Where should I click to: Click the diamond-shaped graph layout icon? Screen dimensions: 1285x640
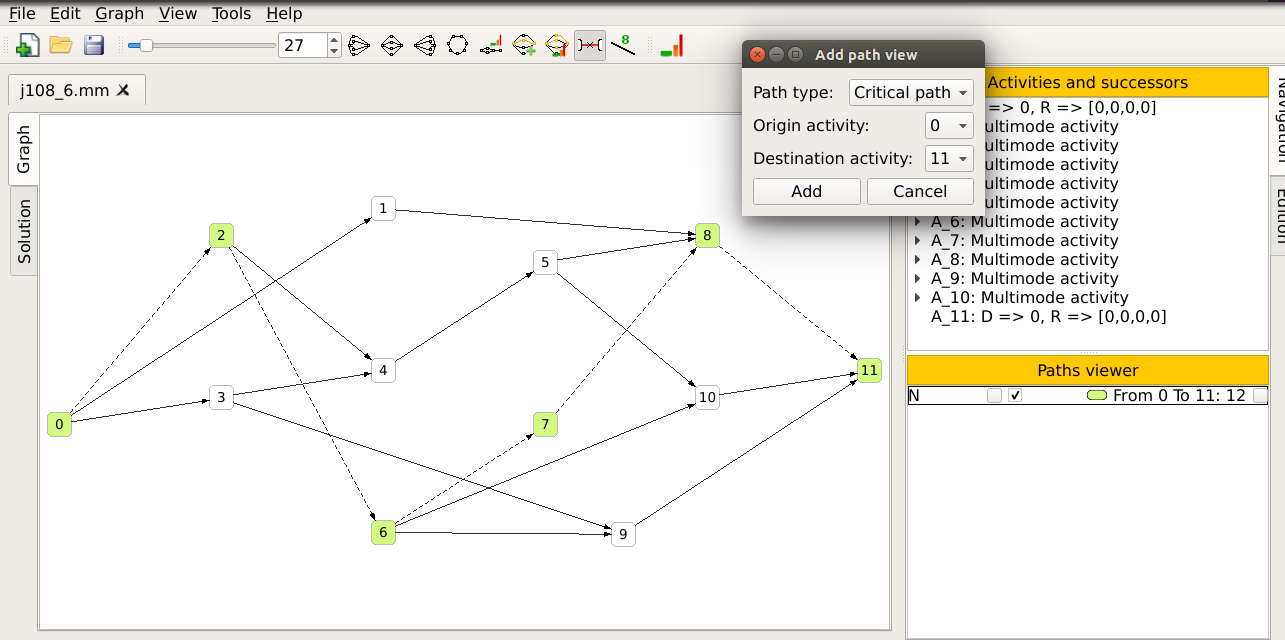[392, 45]
